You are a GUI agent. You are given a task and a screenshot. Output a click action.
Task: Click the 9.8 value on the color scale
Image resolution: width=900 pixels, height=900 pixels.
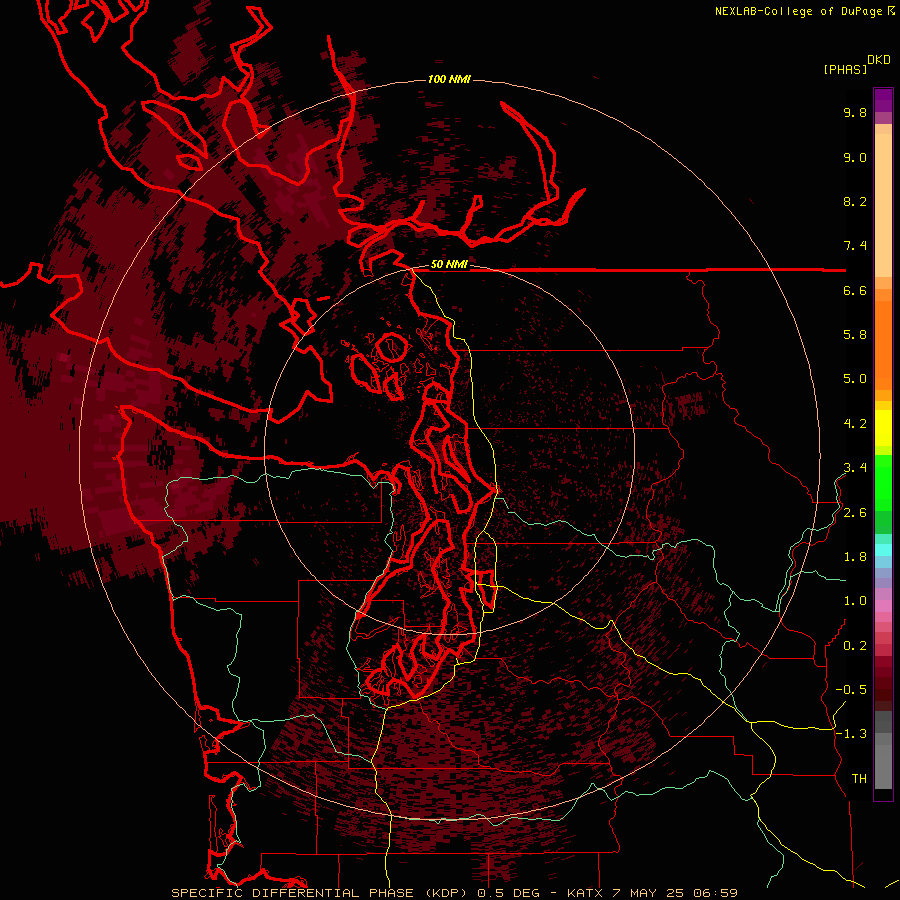click(x=855, y=112)
